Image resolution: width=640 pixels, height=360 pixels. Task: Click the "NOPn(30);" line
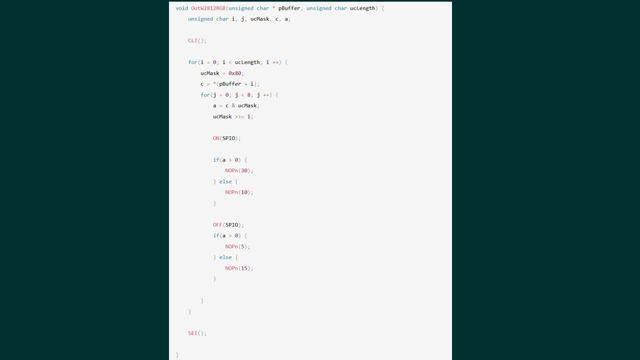pyautogui.click(x=239, y=171)
